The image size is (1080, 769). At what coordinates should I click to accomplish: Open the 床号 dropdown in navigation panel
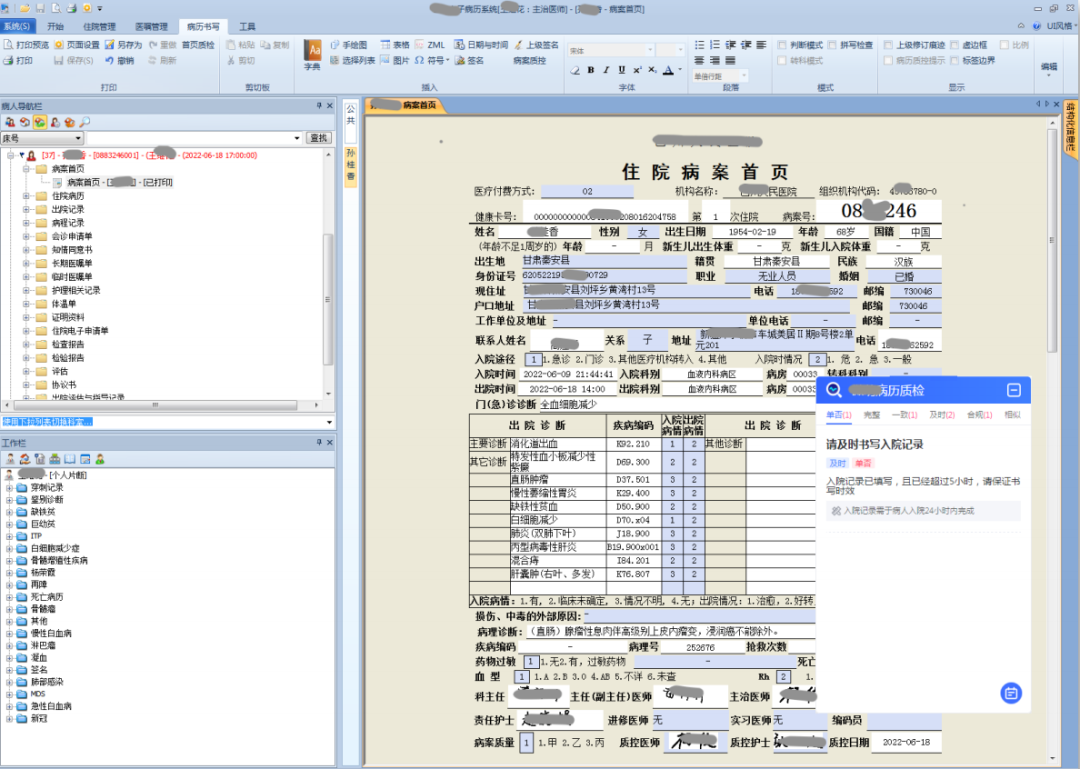[x=78, y=138]
